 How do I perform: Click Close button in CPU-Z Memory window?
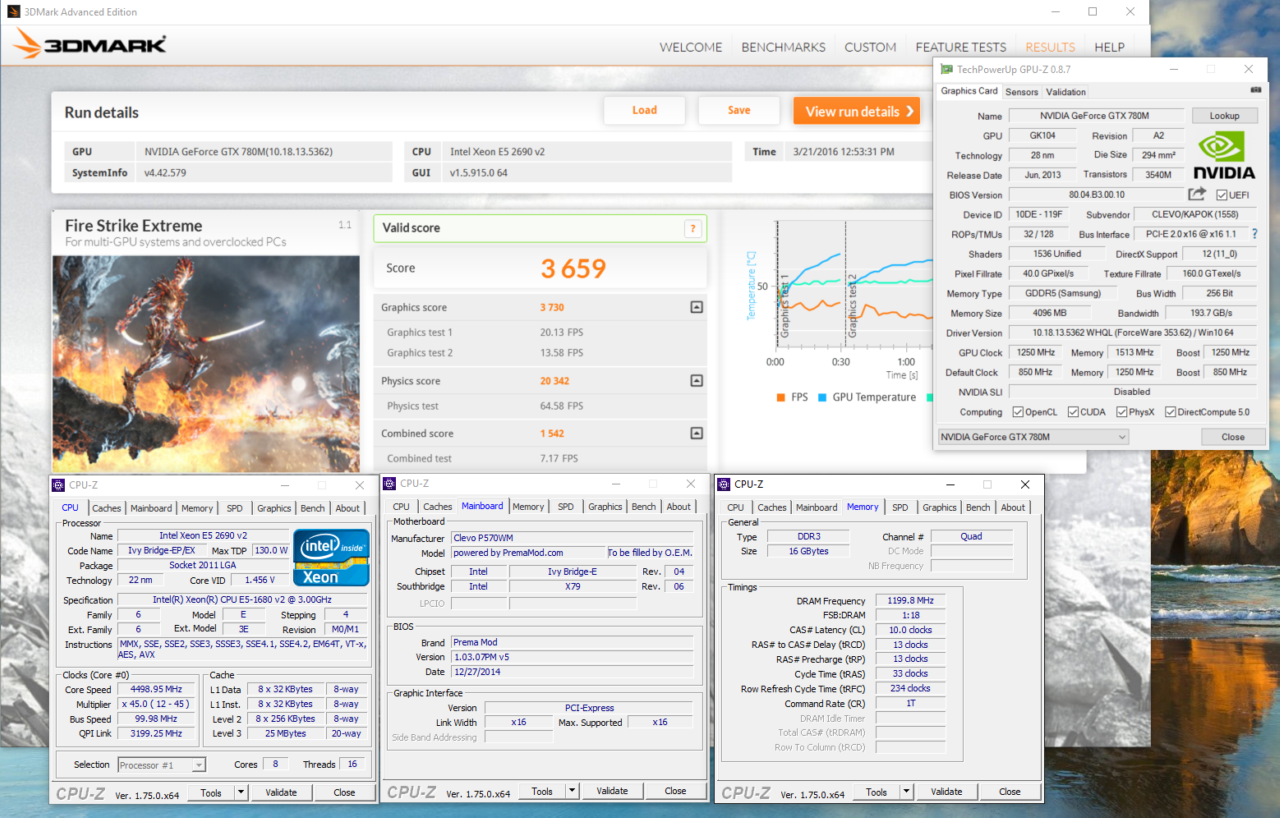coord(1010,792)
